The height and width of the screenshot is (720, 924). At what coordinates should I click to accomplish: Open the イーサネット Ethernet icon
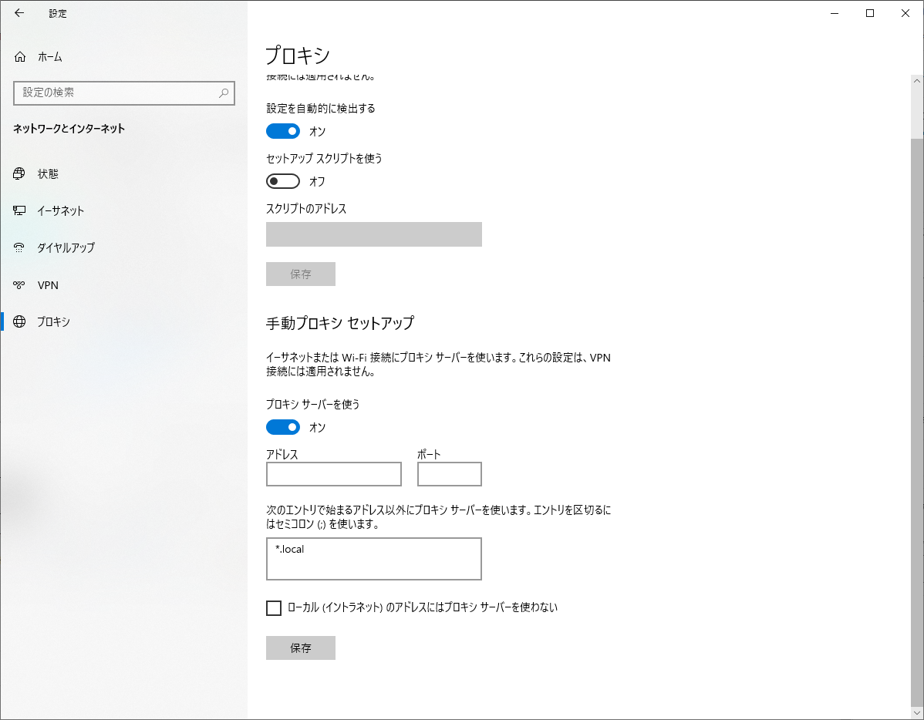(x=19, y=210)
